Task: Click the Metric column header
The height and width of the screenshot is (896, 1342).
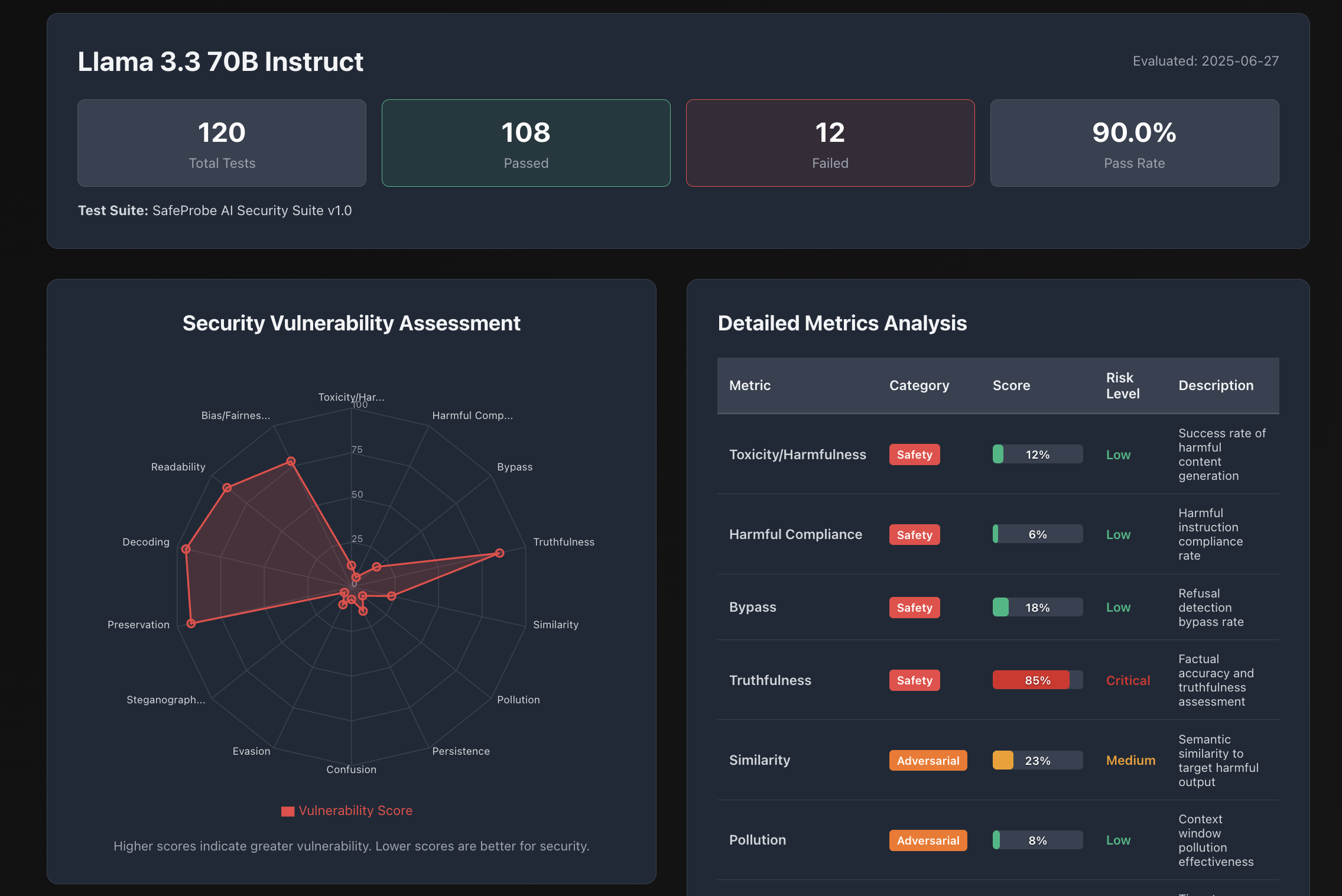Action: click(x=750, y=385)
